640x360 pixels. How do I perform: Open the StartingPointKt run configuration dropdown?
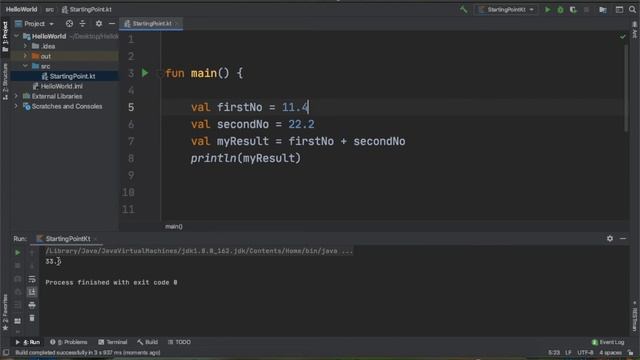(506, 9)
